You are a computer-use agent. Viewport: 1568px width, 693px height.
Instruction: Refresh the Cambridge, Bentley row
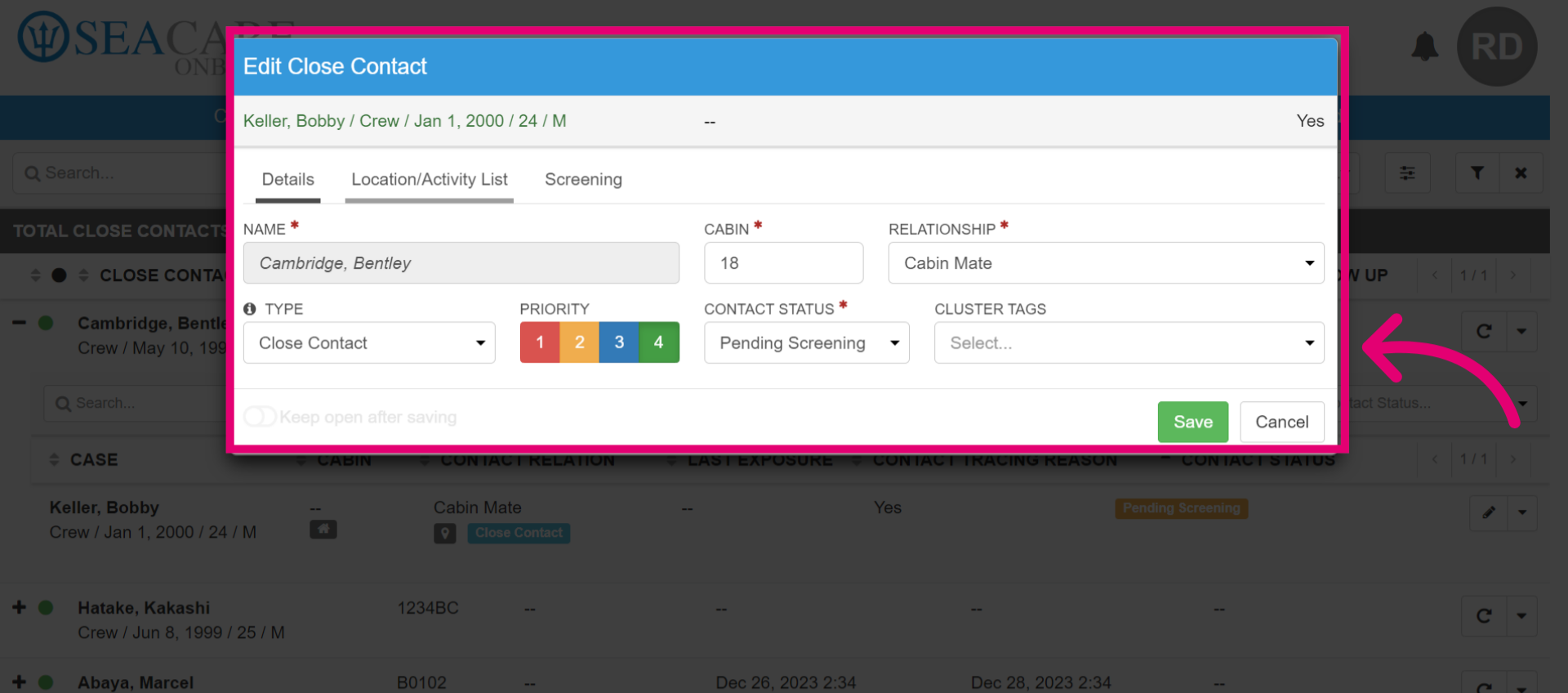(1484, 332)
